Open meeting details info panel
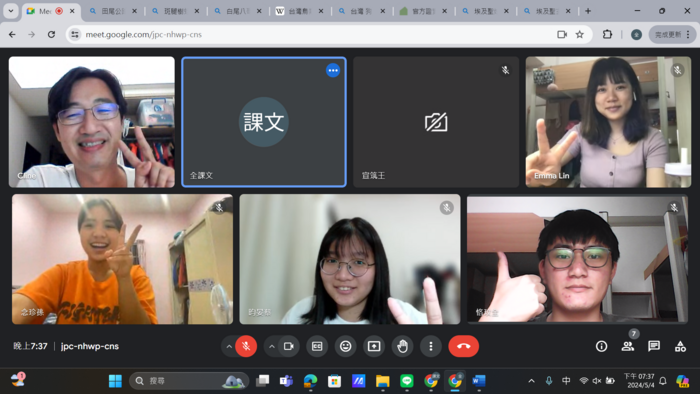The image size is (700, 394). [x=601, y=346]
